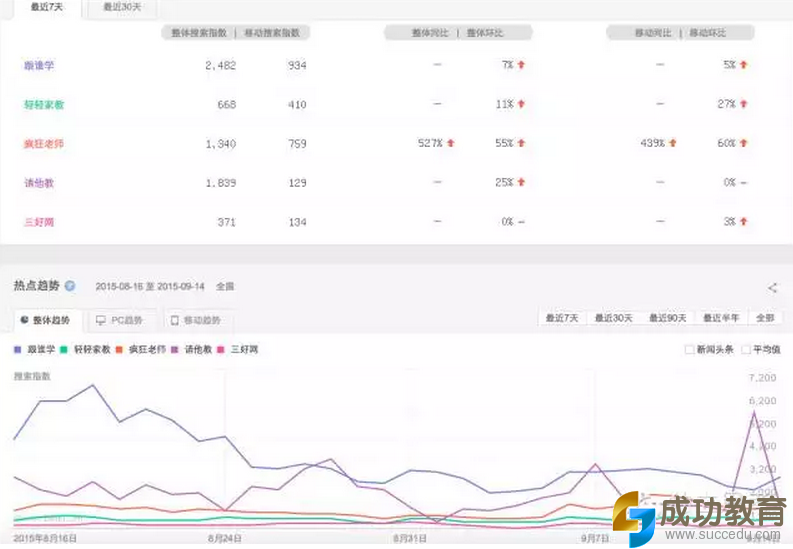Open the 请他教 keyword link in table
This screenshot has height=549, width=793.
click(38, 182)
